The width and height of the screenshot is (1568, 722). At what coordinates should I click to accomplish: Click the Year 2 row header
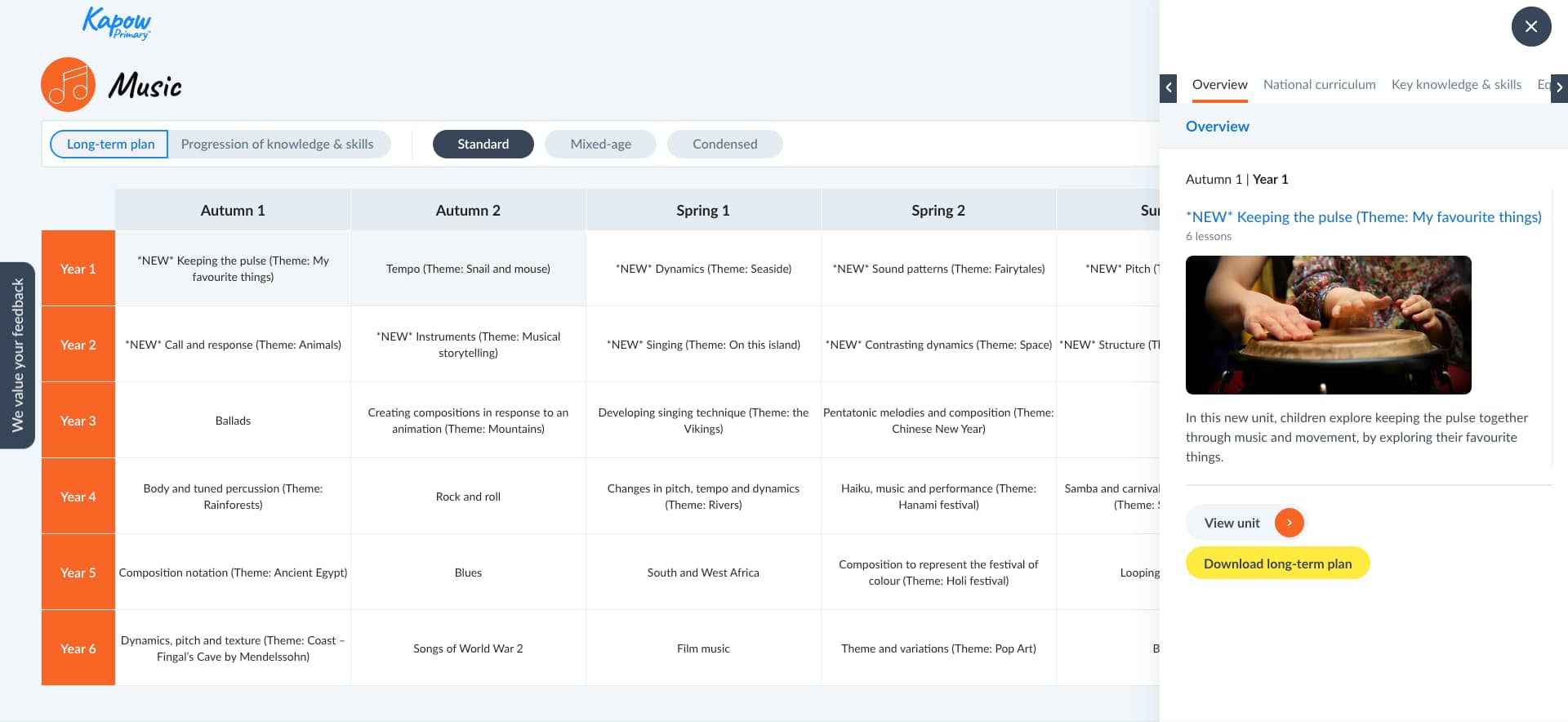tap(78, 345)
